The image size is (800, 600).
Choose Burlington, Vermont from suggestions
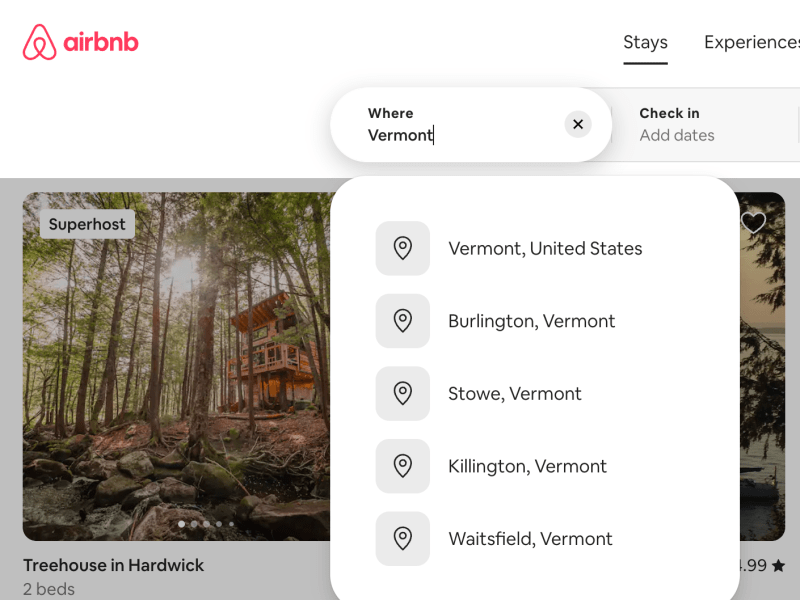pyautogui.click(x=531, y=321)
